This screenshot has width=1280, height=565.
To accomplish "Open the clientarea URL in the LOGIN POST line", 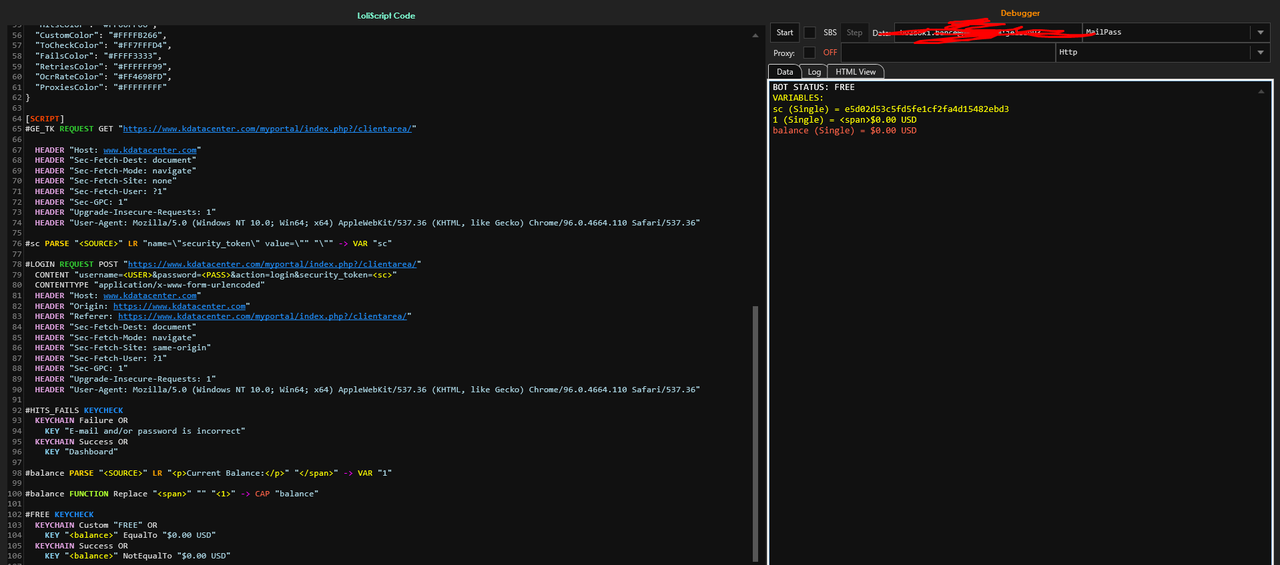I will coord(274,264).
